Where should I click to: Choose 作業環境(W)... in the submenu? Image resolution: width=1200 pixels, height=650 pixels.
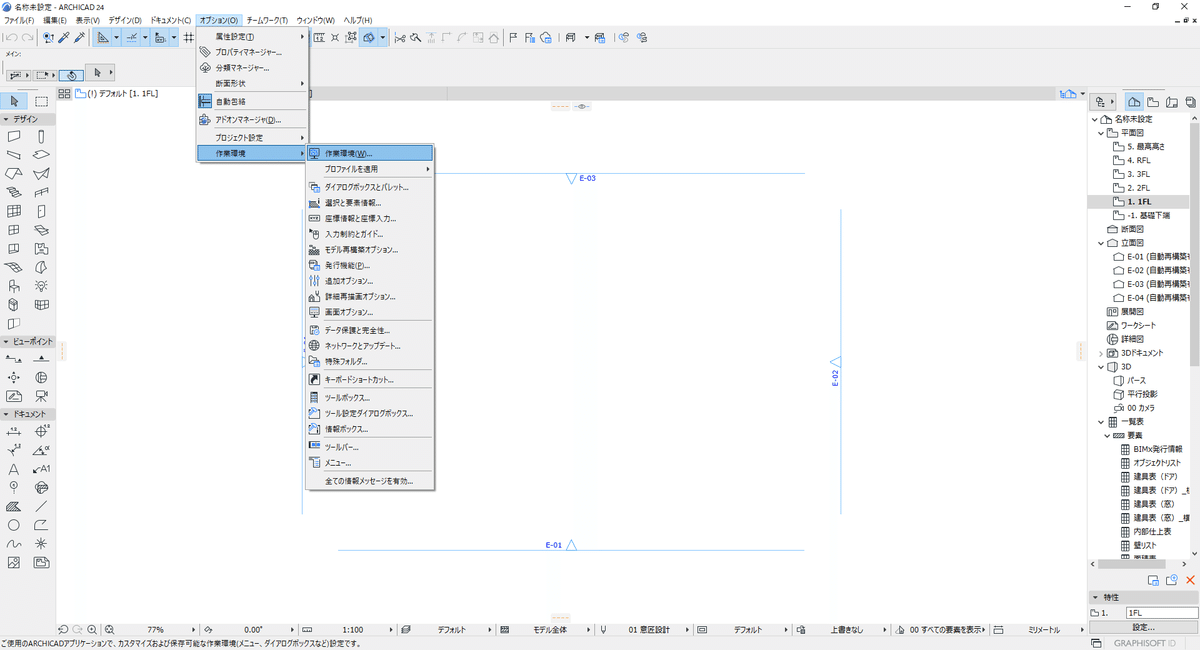click(x=370, y=154)
